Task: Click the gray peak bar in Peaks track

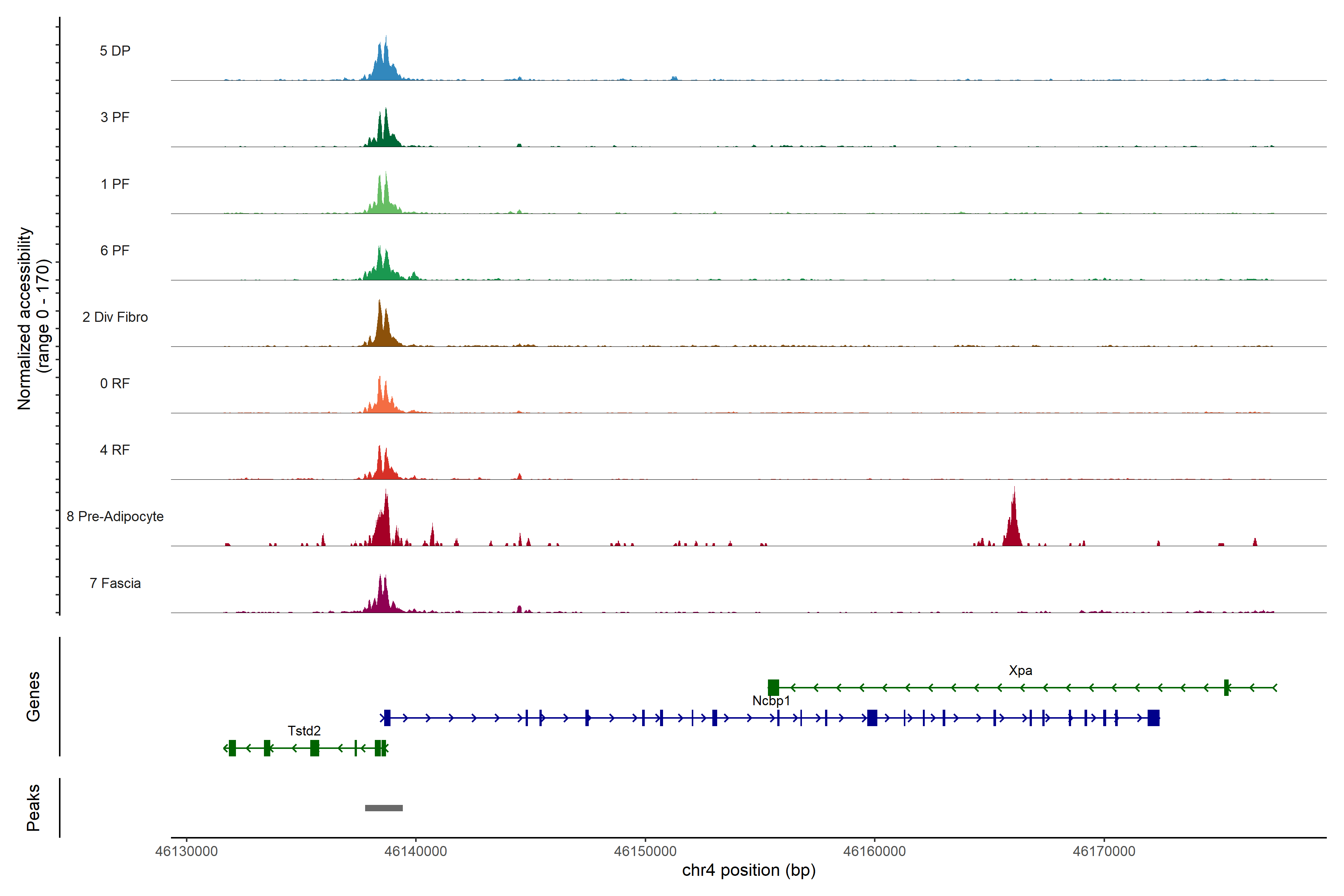Action: [383, 808]
